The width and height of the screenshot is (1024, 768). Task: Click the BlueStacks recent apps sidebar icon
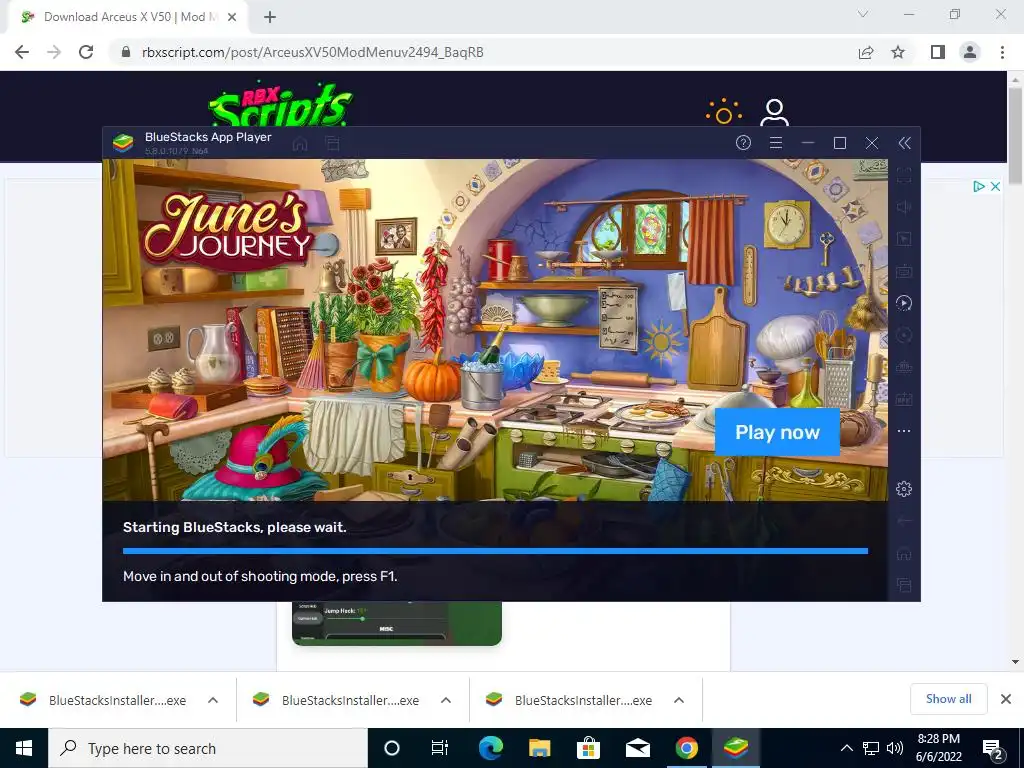tap(904, 585)
